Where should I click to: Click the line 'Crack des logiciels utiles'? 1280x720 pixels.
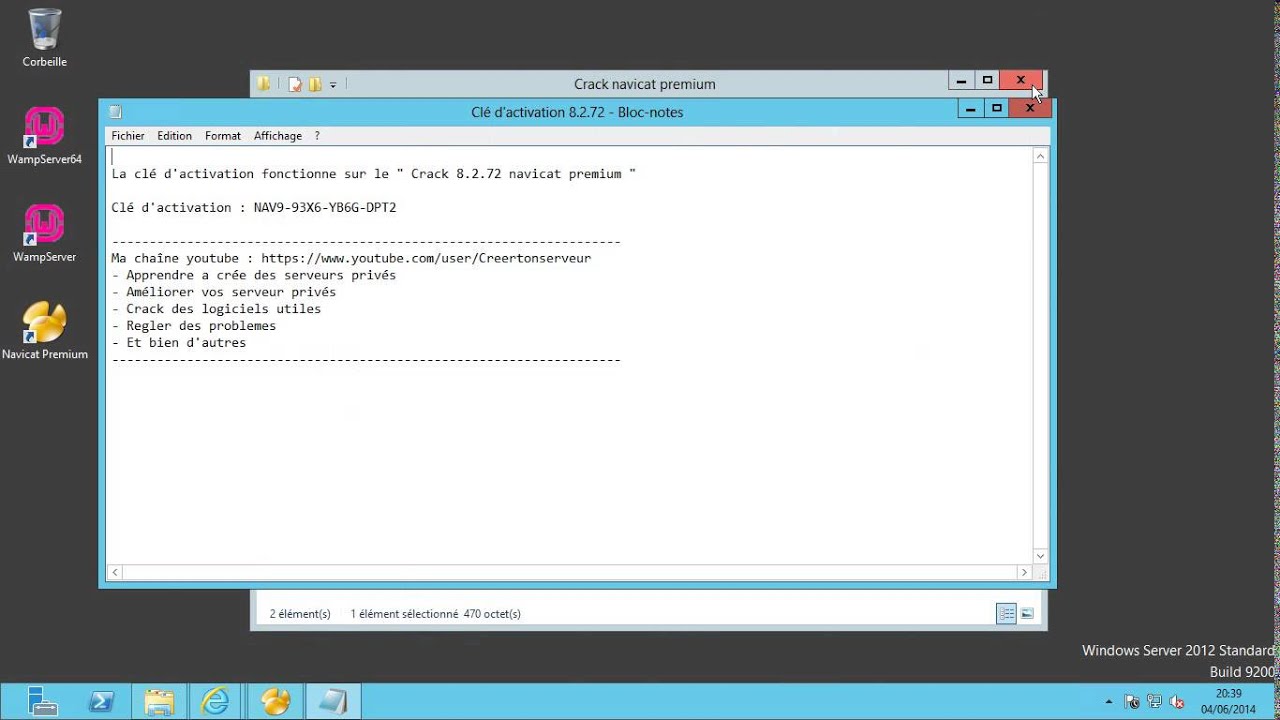[x=216, y=309]
